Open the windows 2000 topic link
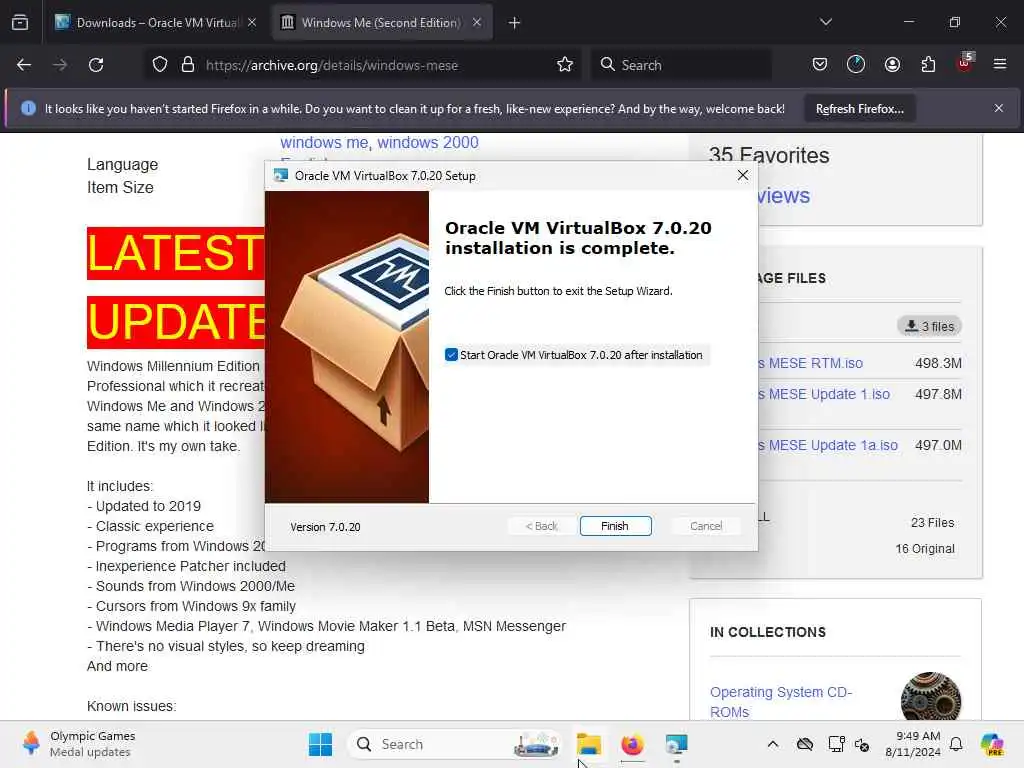 428,142
